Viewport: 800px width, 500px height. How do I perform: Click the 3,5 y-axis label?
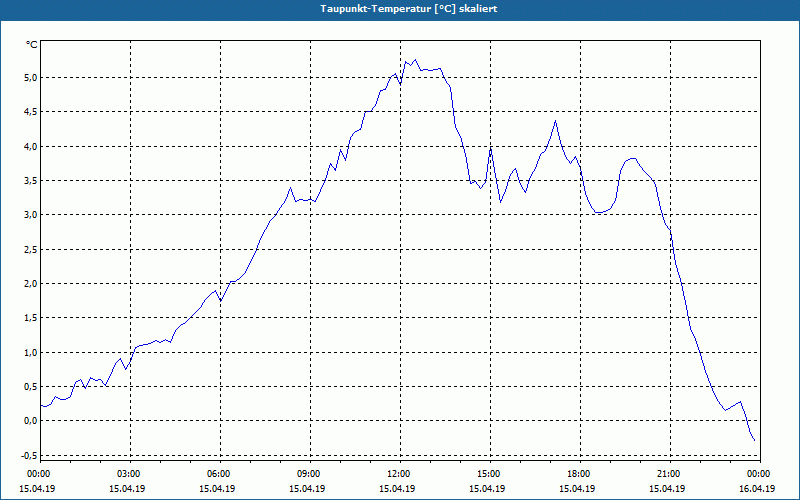(31, 181)
